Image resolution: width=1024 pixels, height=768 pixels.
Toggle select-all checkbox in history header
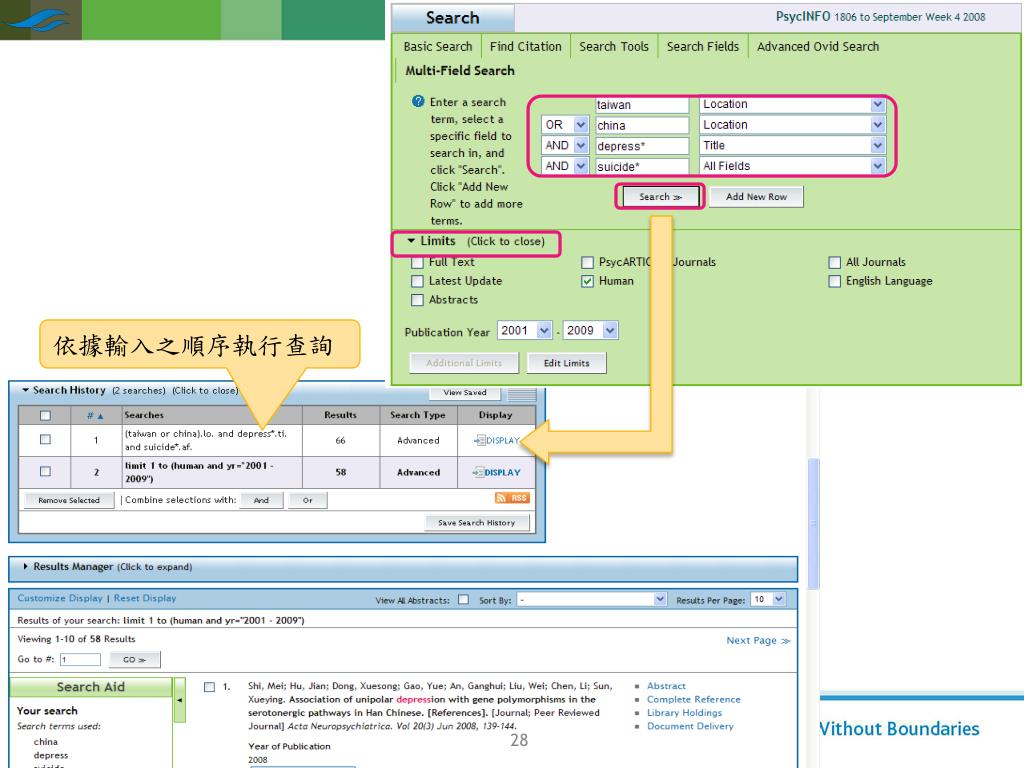45,415
